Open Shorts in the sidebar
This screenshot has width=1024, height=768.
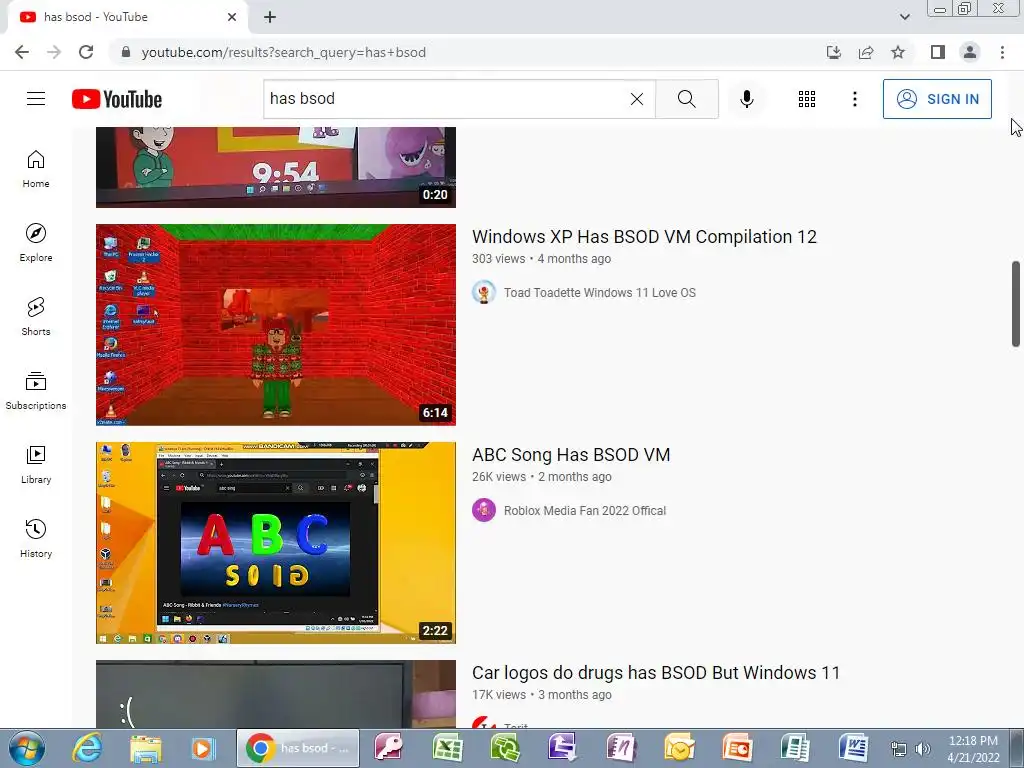point(36,316)
